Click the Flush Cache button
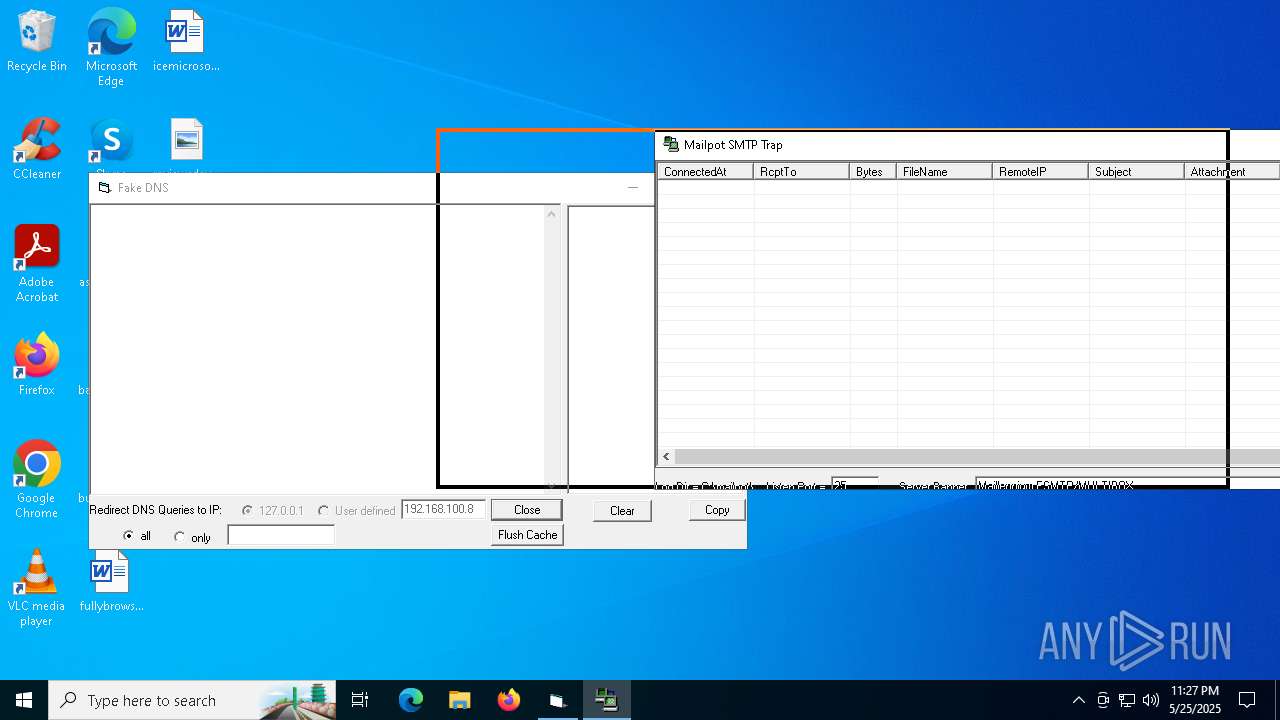Screen dimensions: 1280x720 coord(527,535)
